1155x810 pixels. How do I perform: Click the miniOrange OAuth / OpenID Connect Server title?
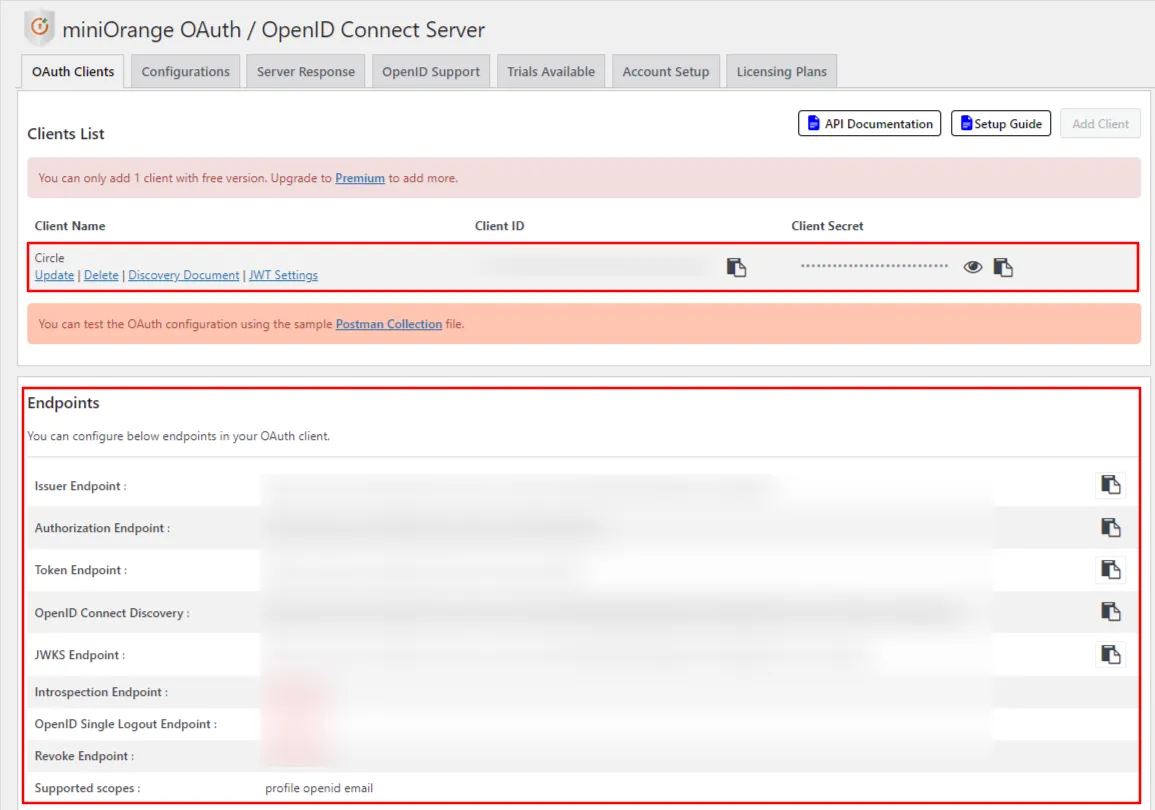click(x=273, y=29)
